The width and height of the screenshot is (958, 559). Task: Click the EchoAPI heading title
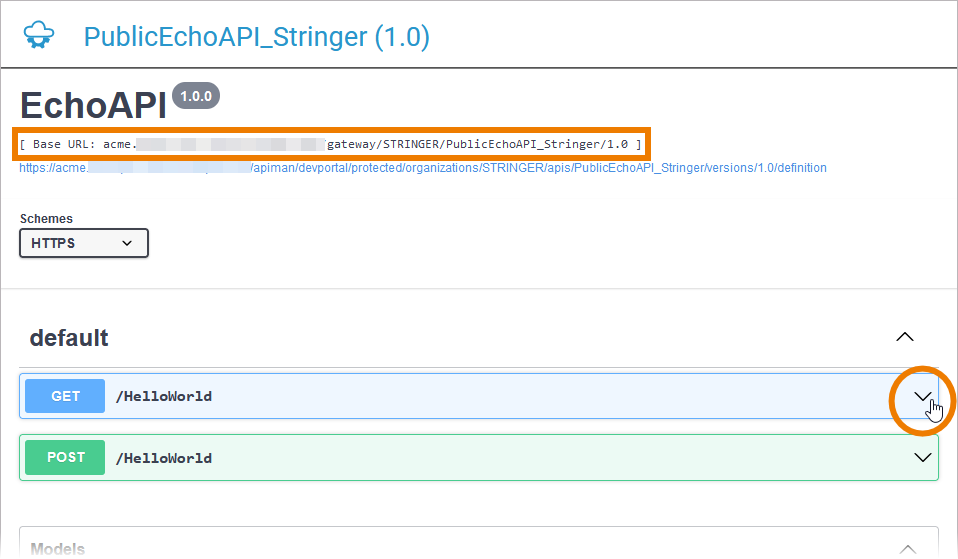pos(93,105)
